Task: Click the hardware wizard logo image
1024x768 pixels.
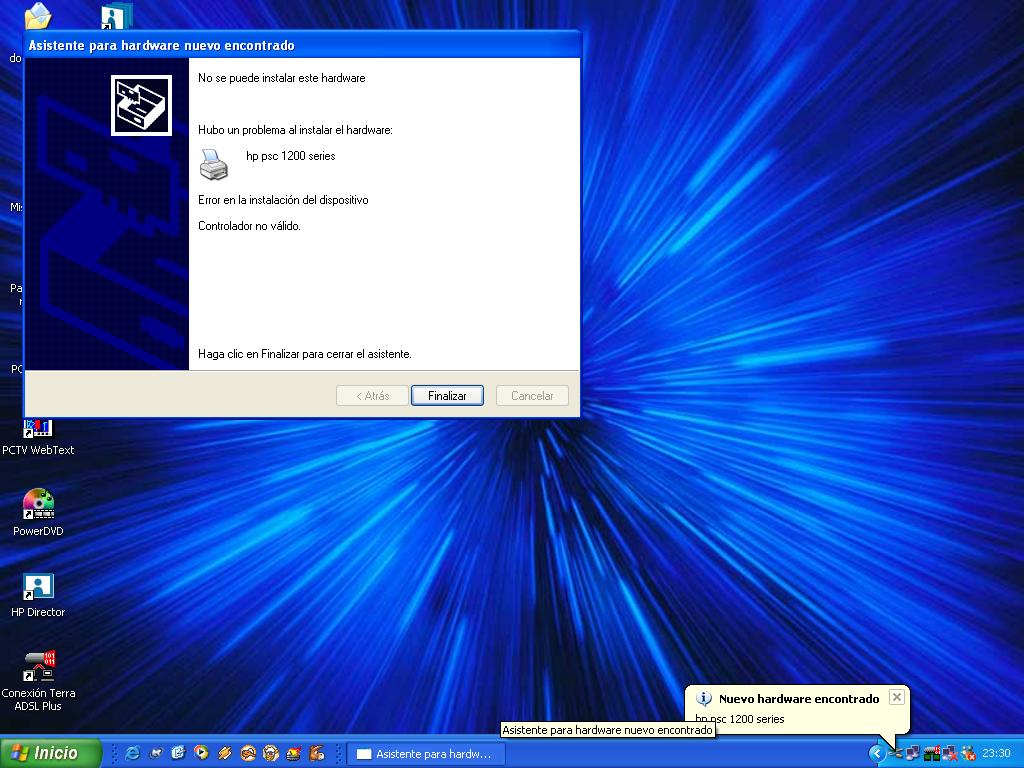Action: (x=141, y=105)
